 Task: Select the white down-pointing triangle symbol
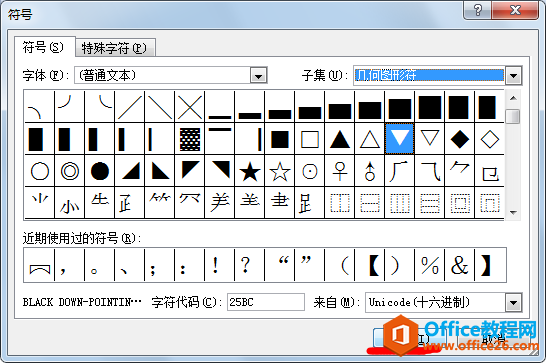[429, 139]
